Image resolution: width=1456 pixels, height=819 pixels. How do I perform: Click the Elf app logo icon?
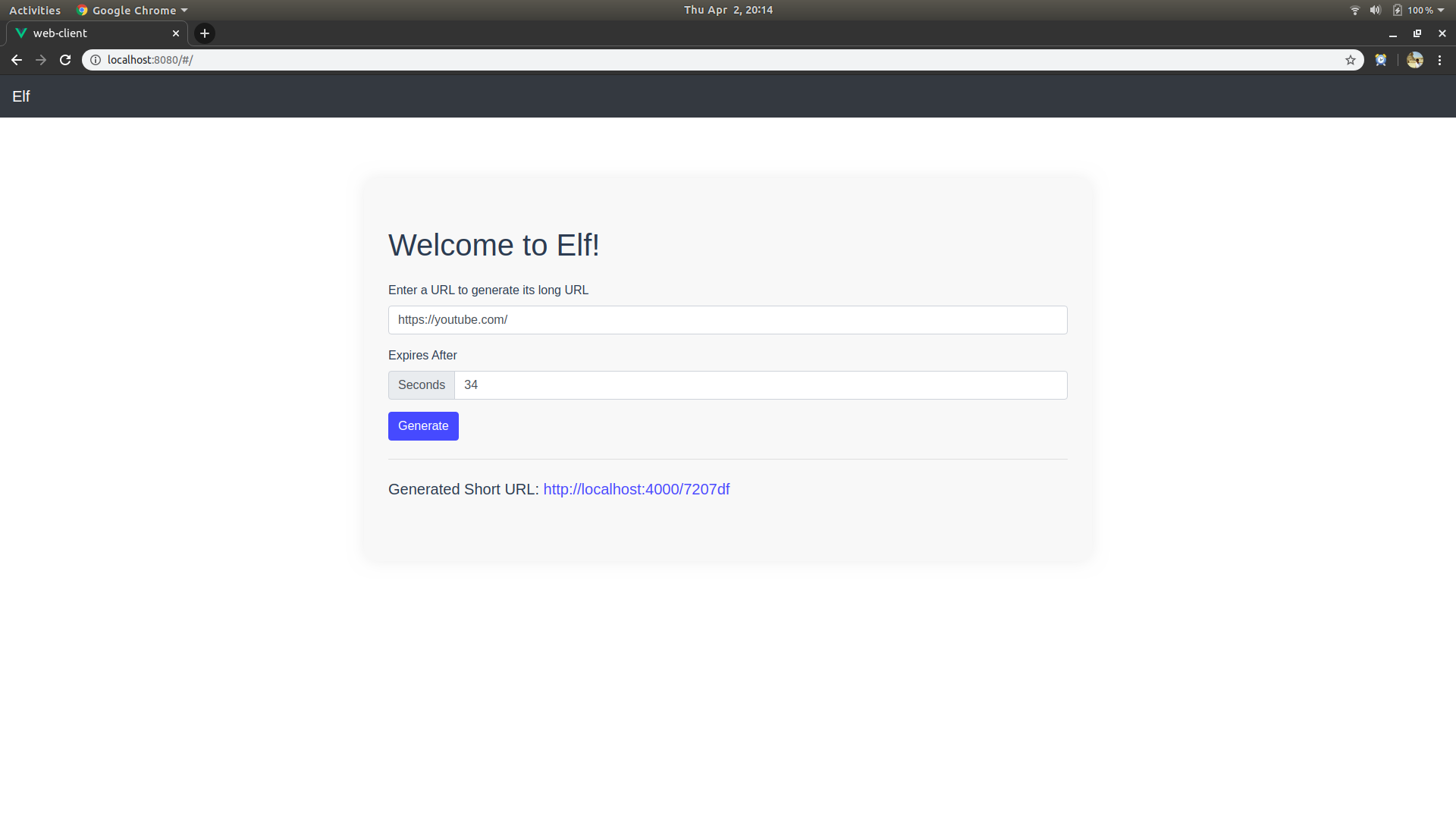pyautogui.click(x=21, y=96)
